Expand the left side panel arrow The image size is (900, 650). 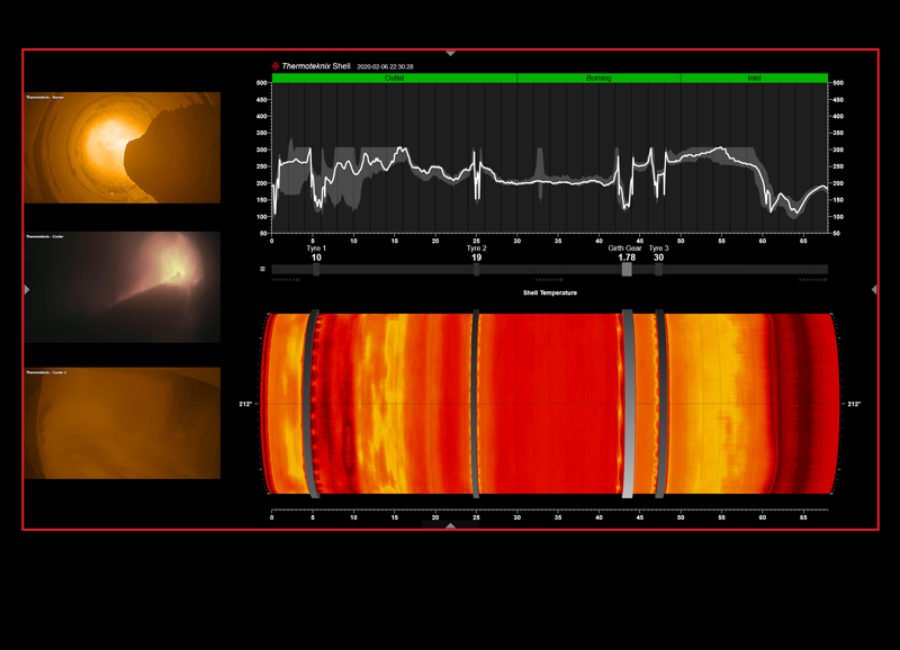27,289
